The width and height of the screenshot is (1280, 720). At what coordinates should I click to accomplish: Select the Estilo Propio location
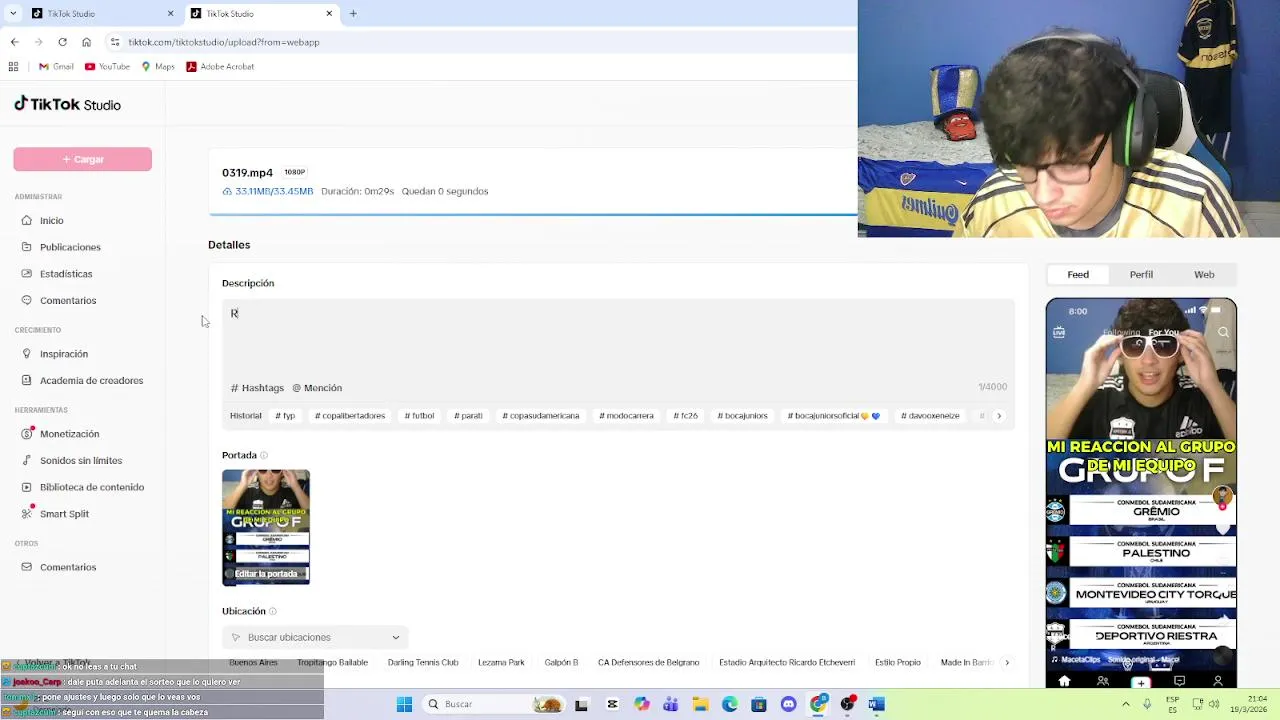tap(898, 663)
